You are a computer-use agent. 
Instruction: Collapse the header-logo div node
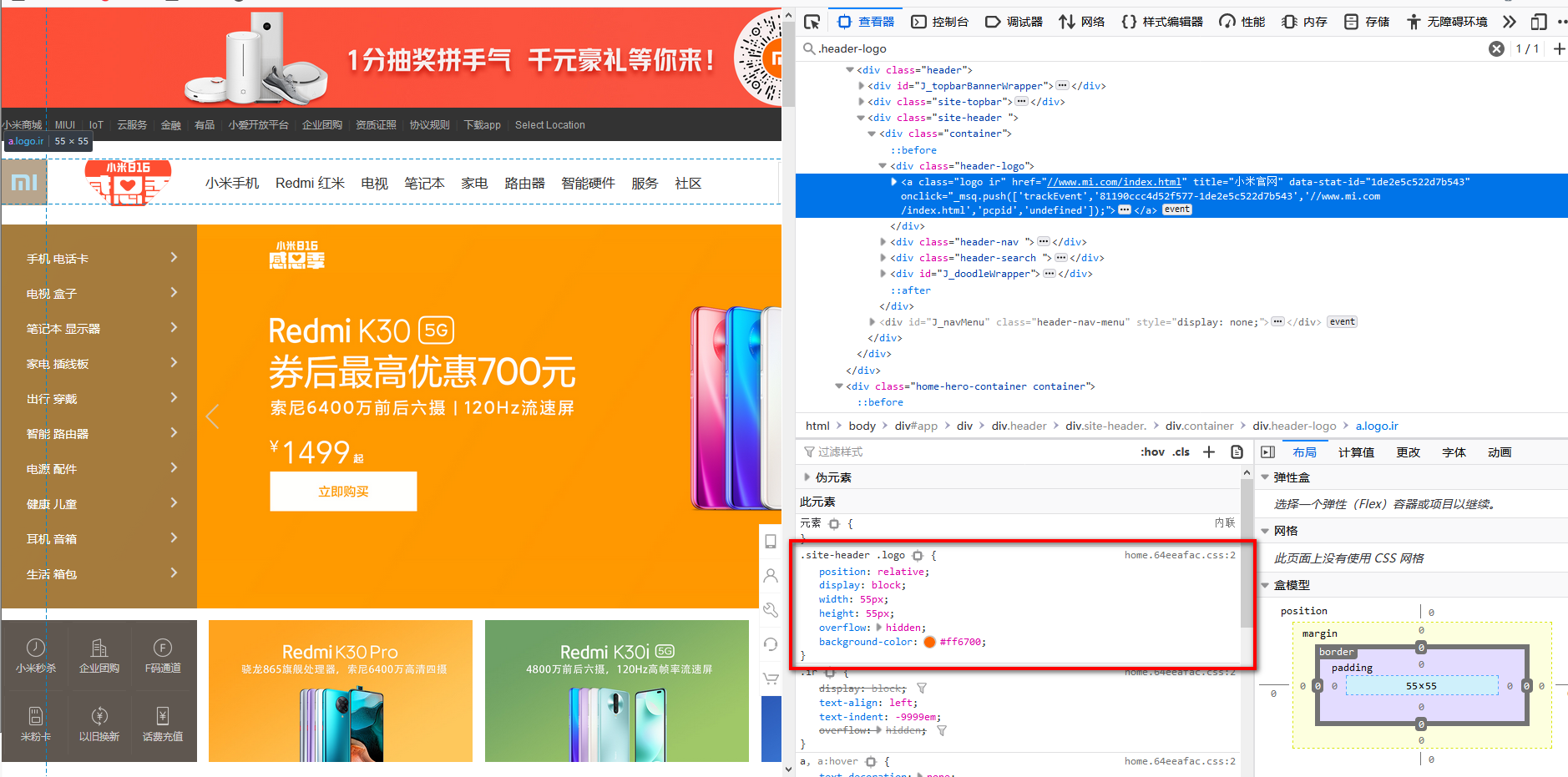tap(883, 166)
